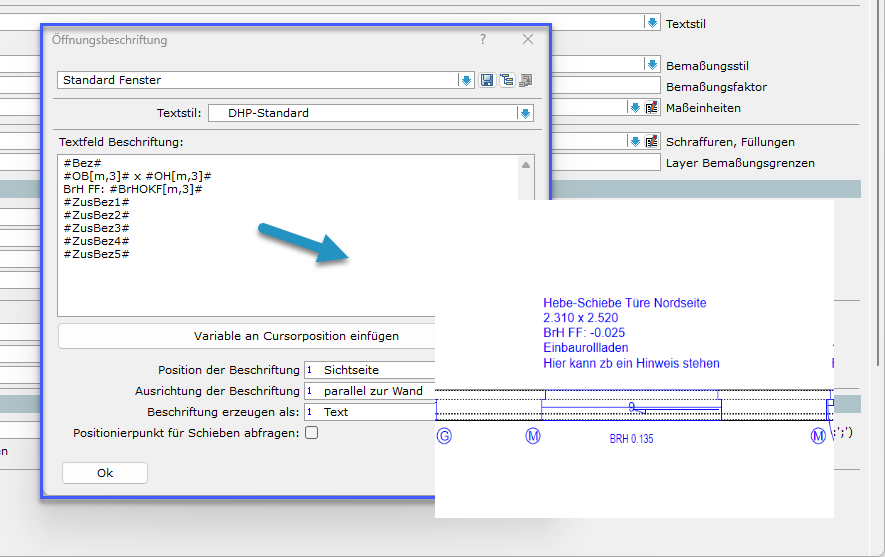The width and height of the screenshot is (885, 557).
Task: Click the text area scrollbar up arrow
Action: pyautogui.click(x=526, y=165)
